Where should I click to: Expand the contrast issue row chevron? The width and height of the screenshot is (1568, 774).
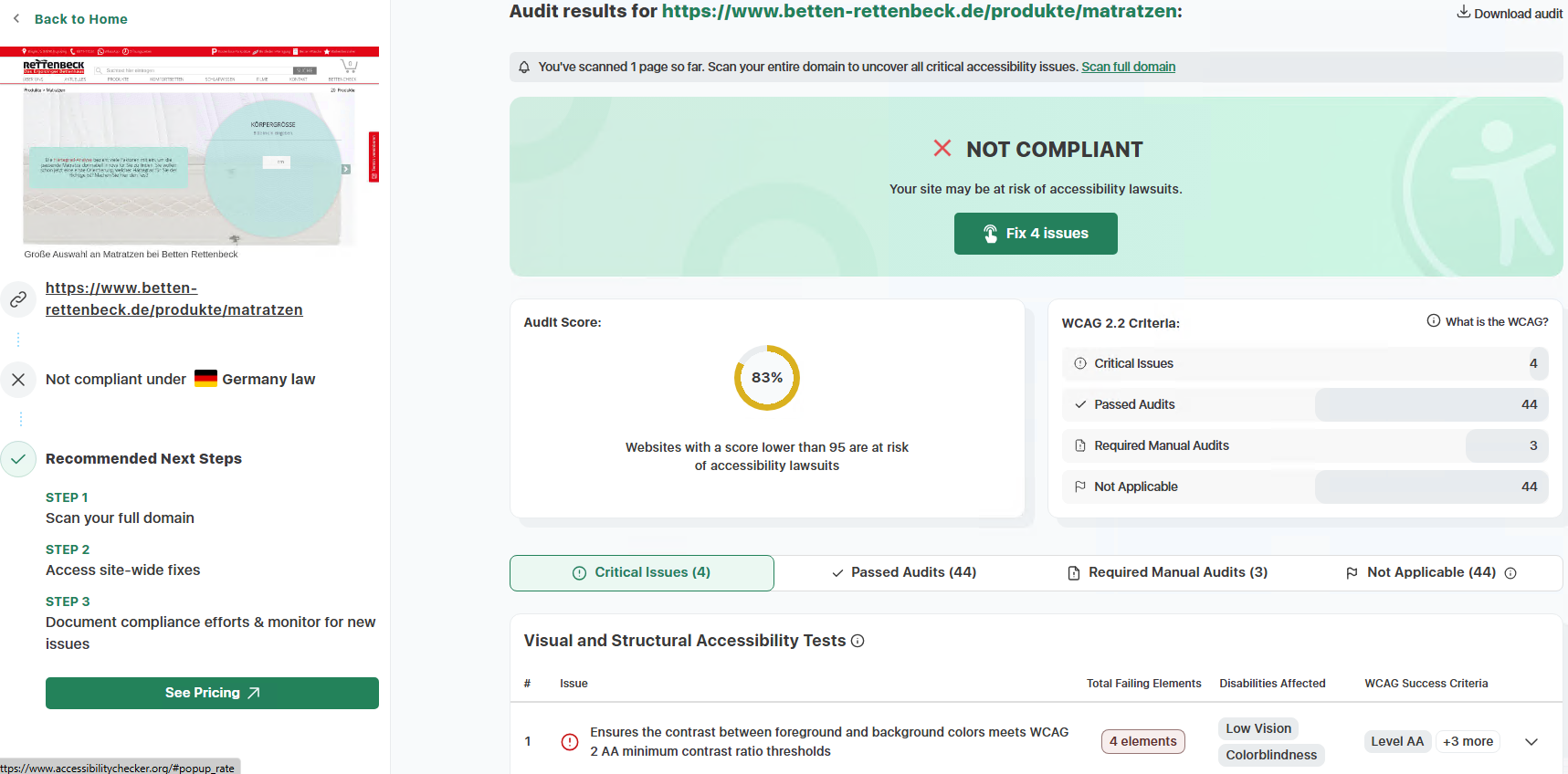1531,742
